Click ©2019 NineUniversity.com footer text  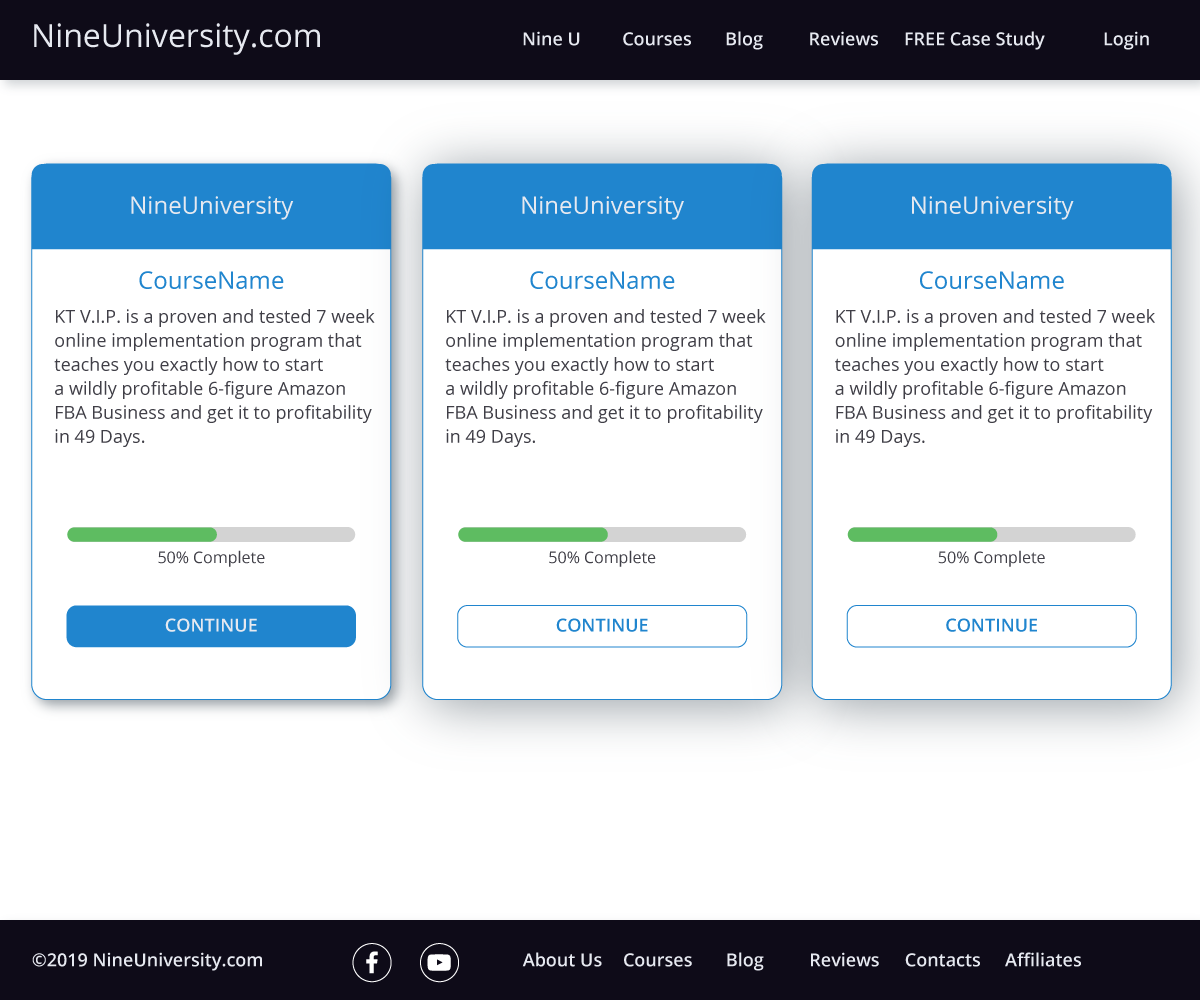pos(147,960)
